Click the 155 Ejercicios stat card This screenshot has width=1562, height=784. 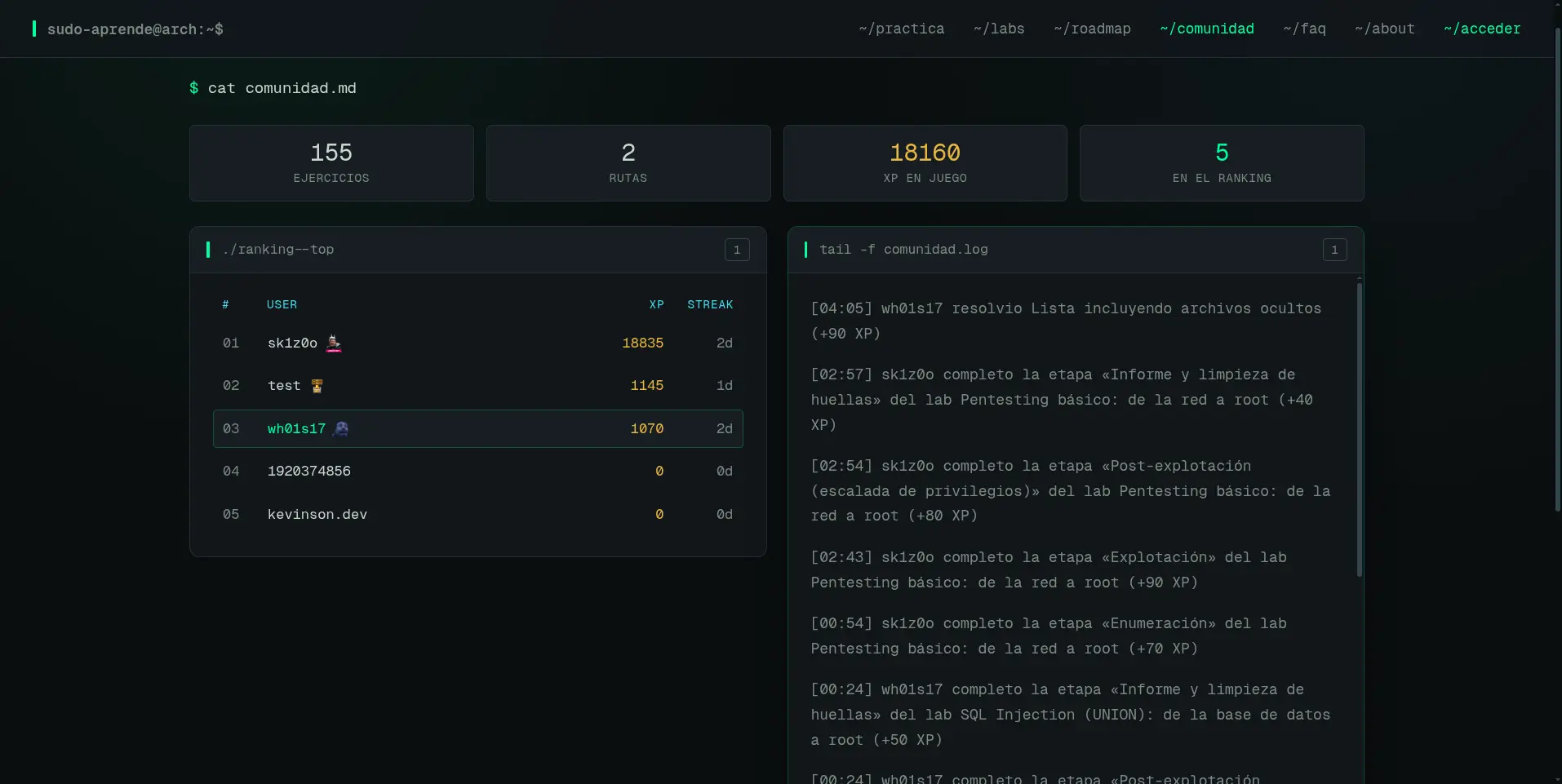pos(331,163)
